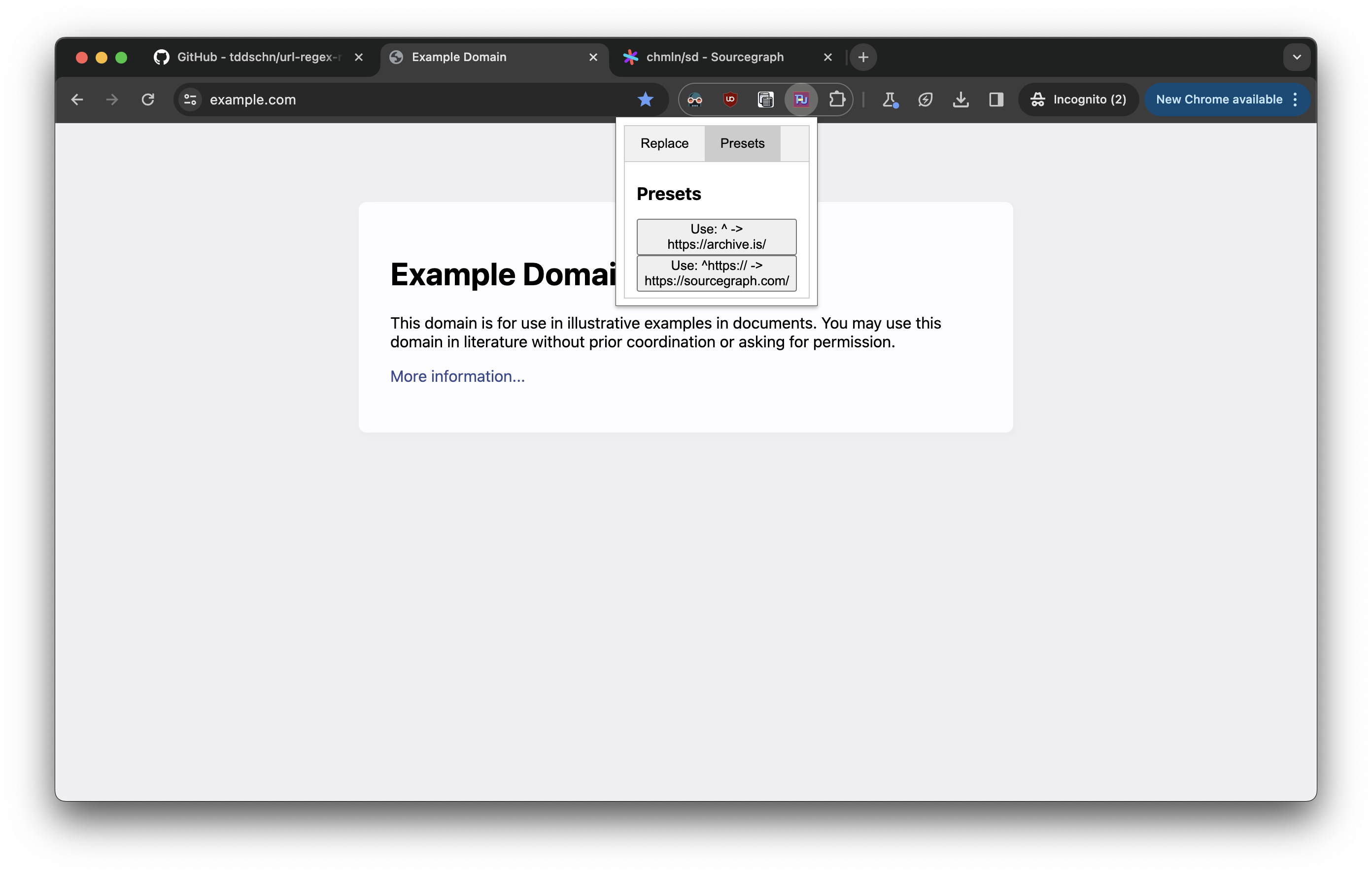Follow the More information link

point(457,376)
